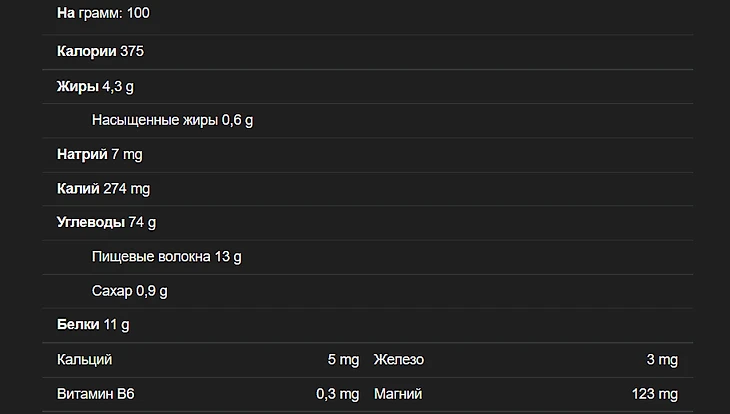The height and width of the screenshot is (414, 730).
Task: Select the Железо label
Action: coord(399,360)
